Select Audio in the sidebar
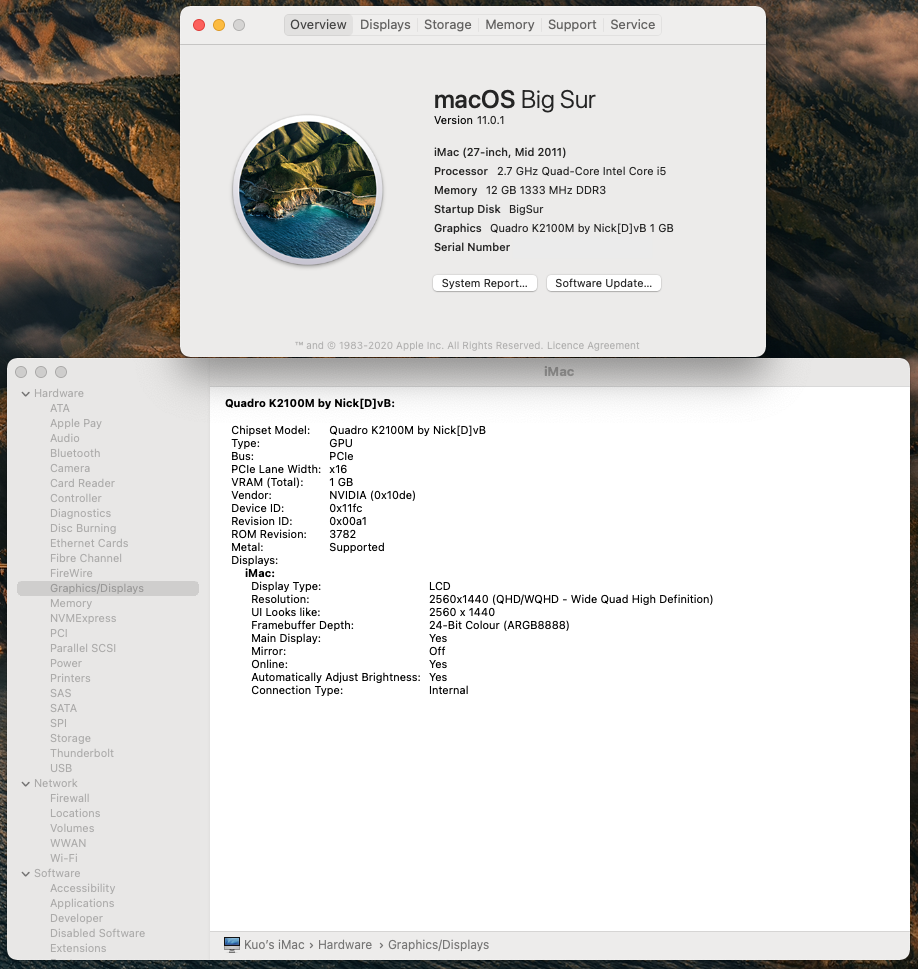This screenshot has width=918, height=969. [x=65, y=438]
